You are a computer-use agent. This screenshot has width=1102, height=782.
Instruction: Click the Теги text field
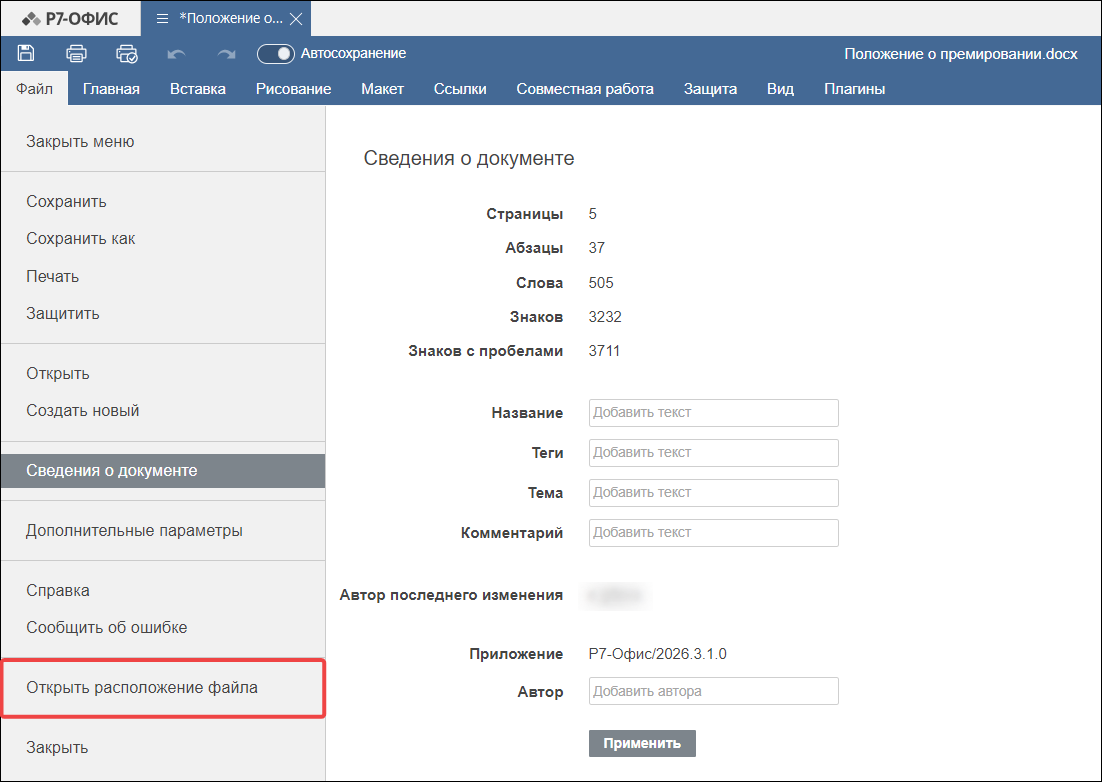pos(713,452)
